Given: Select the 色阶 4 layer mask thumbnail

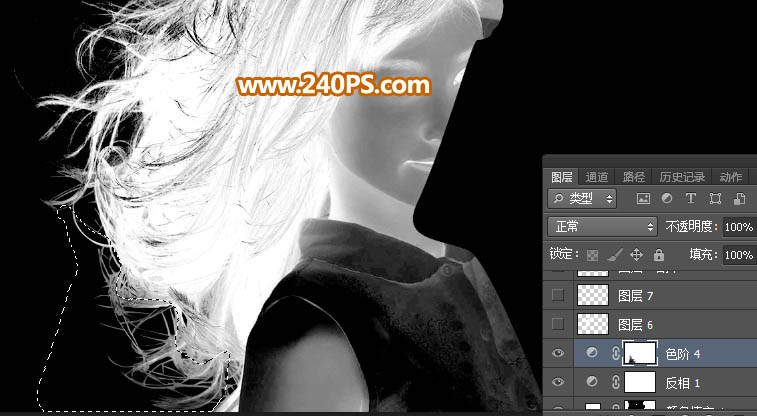Looking at the screenshot, I should [640, 353].
